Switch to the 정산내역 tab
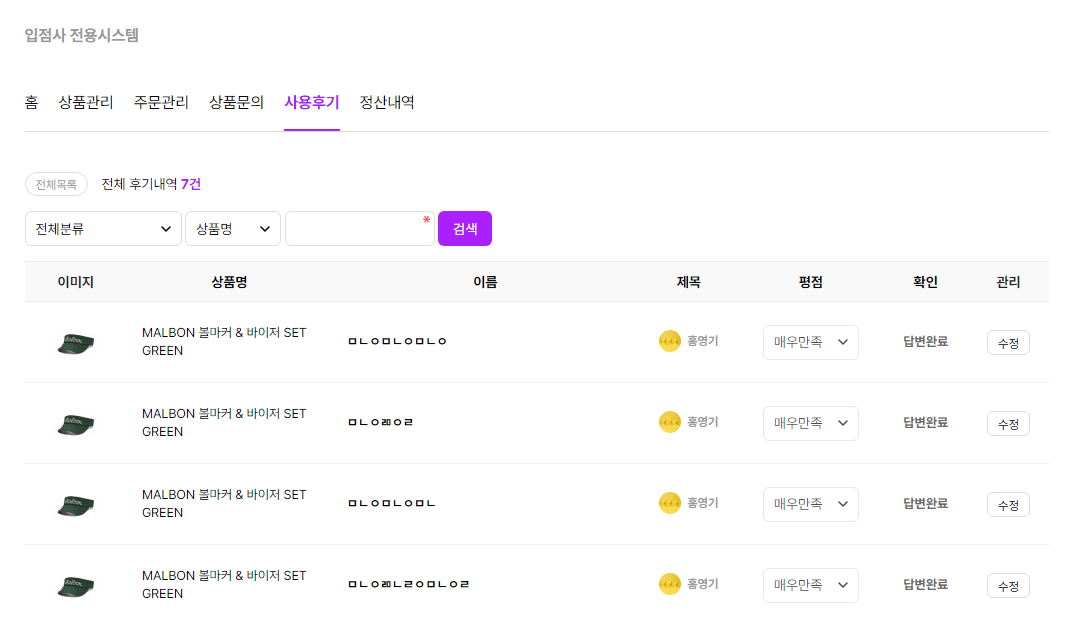1069x620 pixels. [387, 102]
